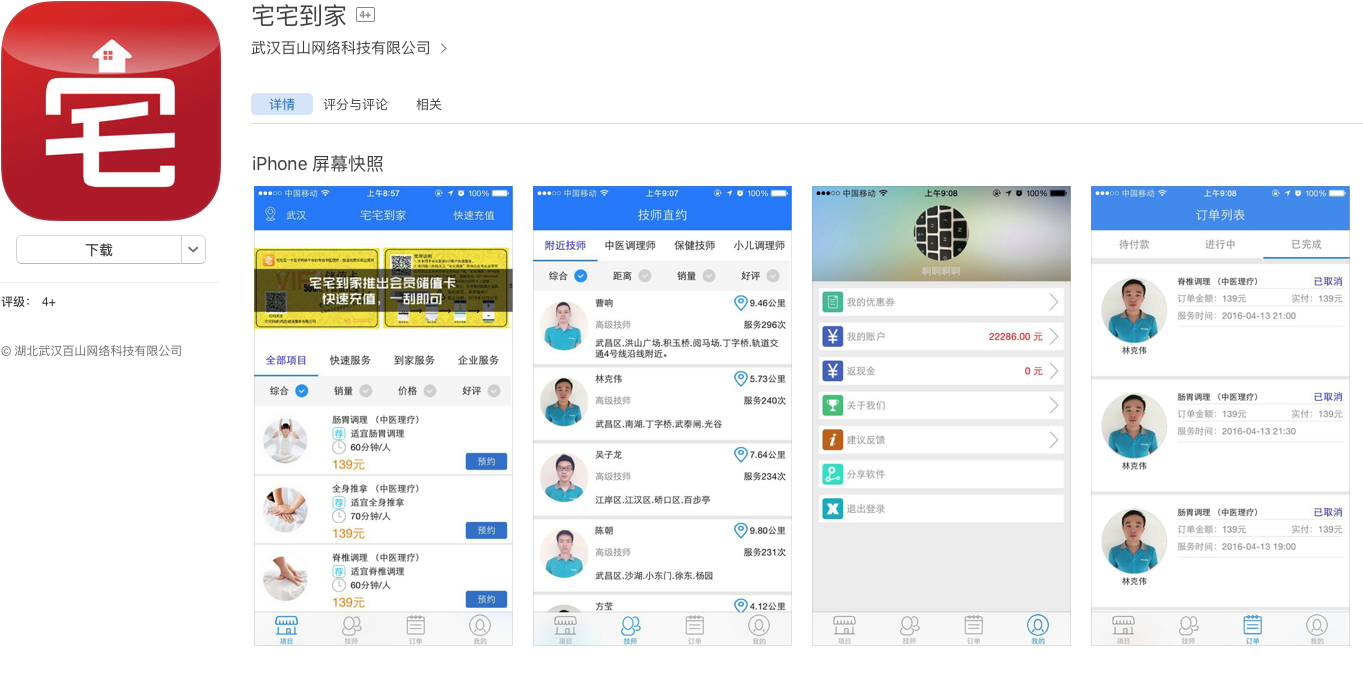Viewport: 1363px width, 674px height.
Task: Click the red 宅宅到家 app icon
Action: [x=110, y=110]
